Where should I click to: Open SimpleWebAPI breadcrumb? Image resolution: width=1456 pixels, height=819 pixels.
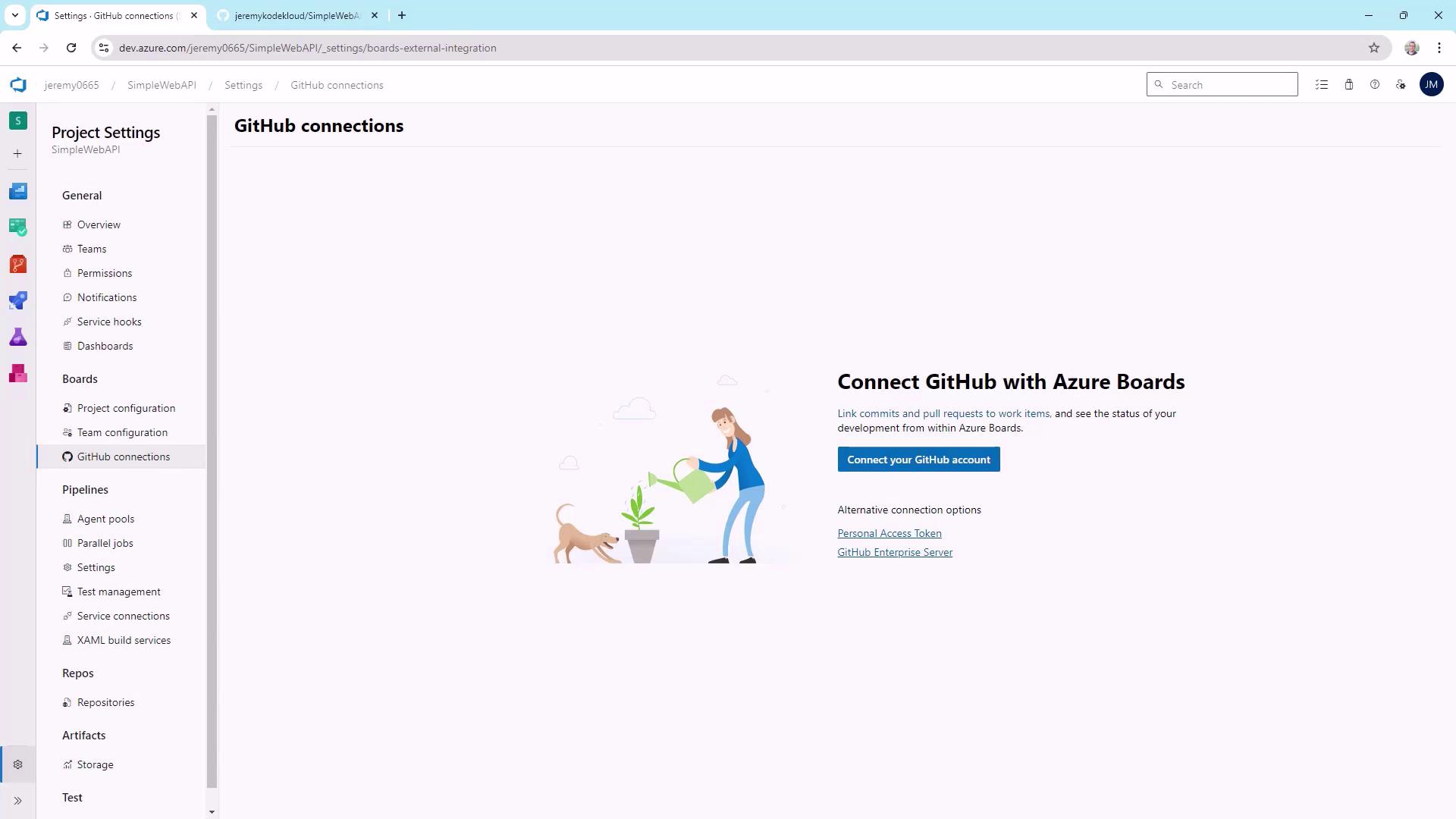click(162, 85)
